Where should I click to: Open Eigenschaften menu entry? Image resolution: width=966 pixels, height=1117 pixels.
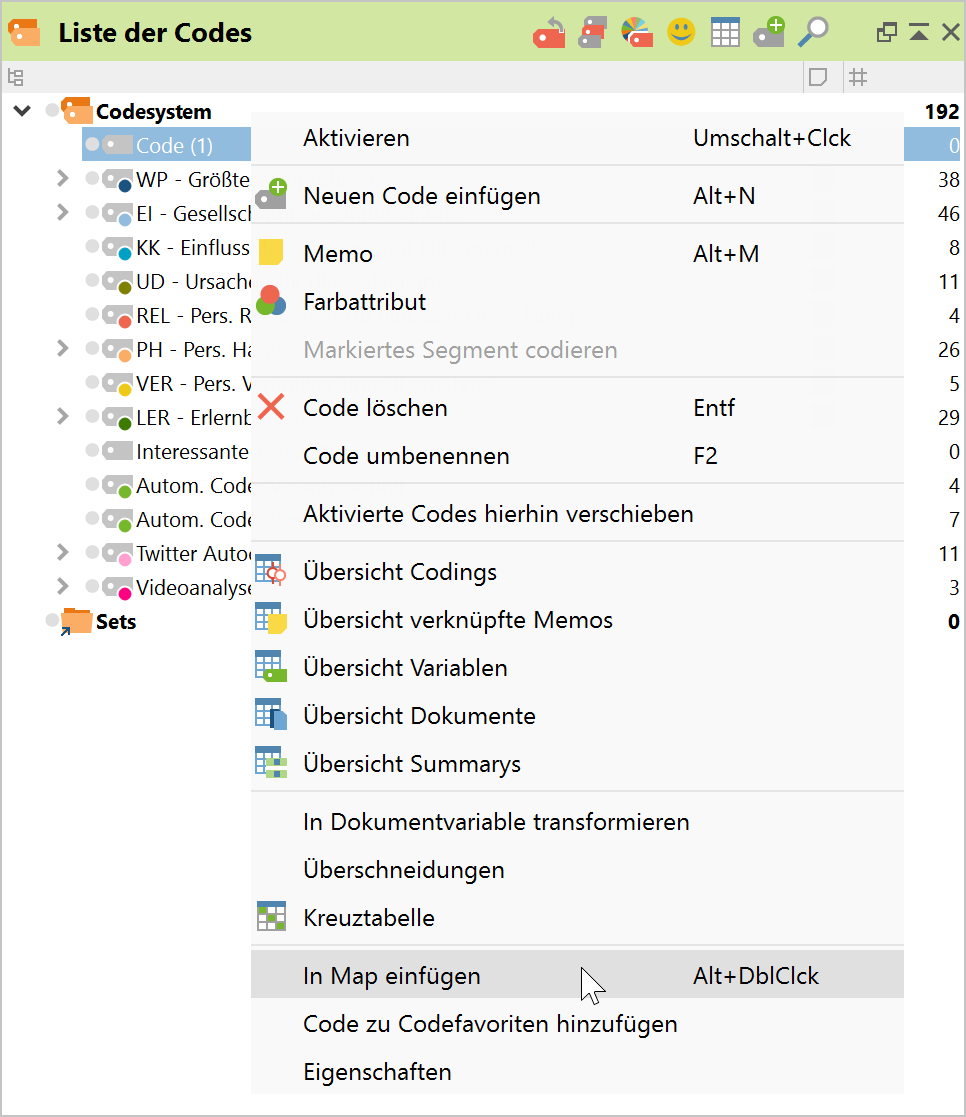(x=577, y=1071)
